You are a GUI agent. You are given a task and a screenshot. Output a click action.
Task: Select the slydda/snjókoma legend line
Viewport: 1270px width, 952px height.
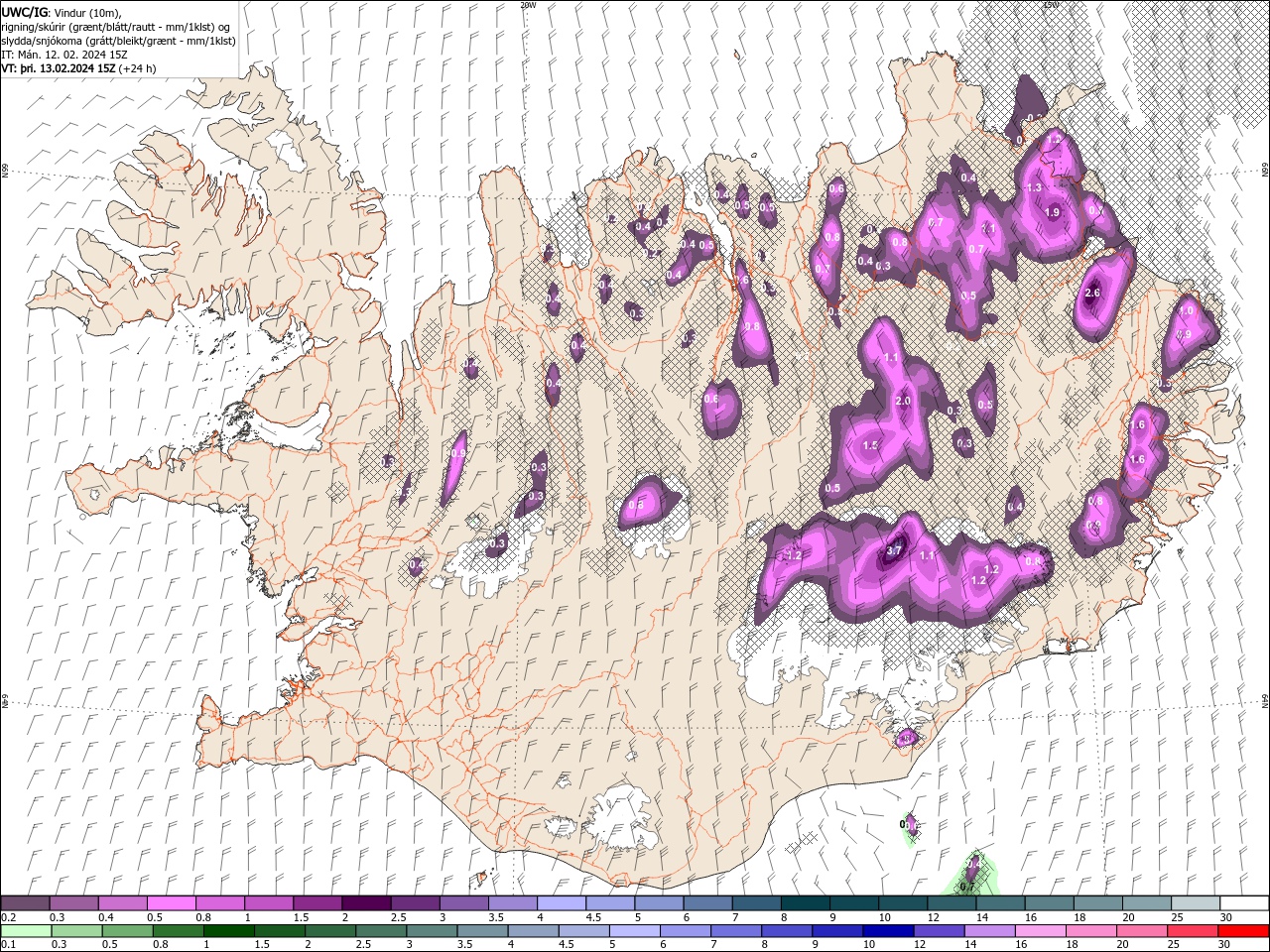click(118, 41)
